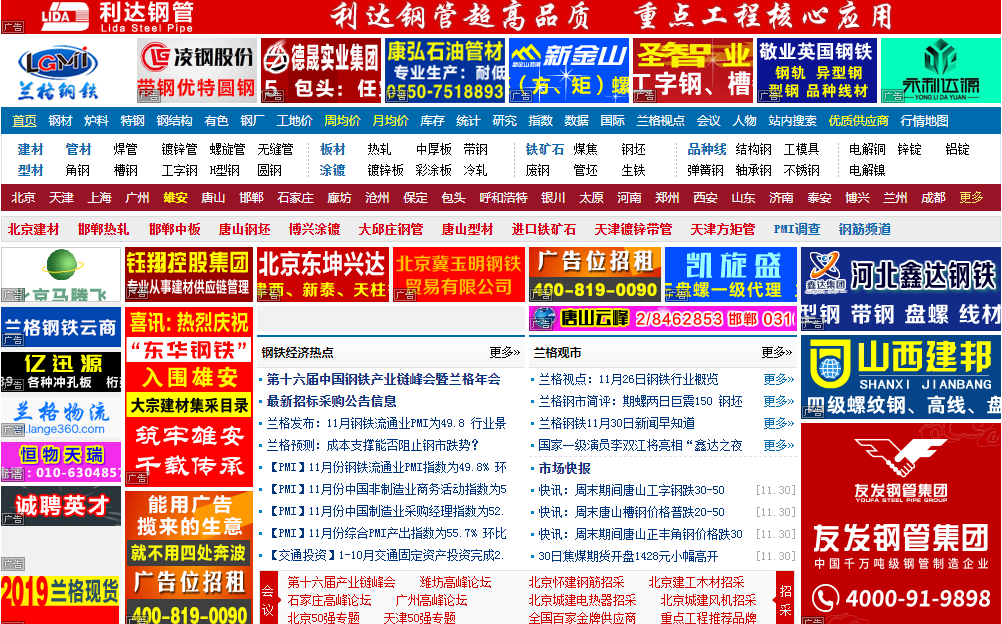
Task: Open the 东华钢铁 入围雄安 red ad
Action: pyautogui.click(x=189, y=396)
